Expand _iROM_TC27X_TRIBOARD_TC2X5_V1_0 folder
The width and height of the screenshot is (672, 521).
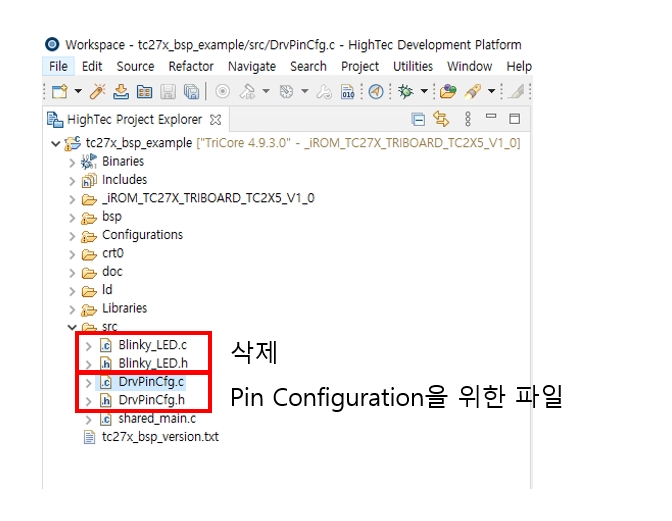click(x=72, y=199)
